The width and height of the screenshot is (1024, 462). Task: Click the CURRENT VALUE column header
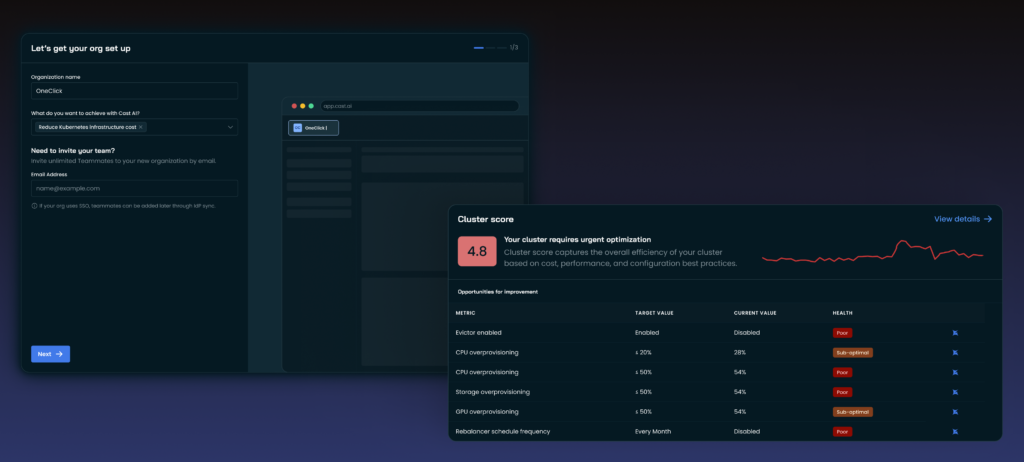755,313
